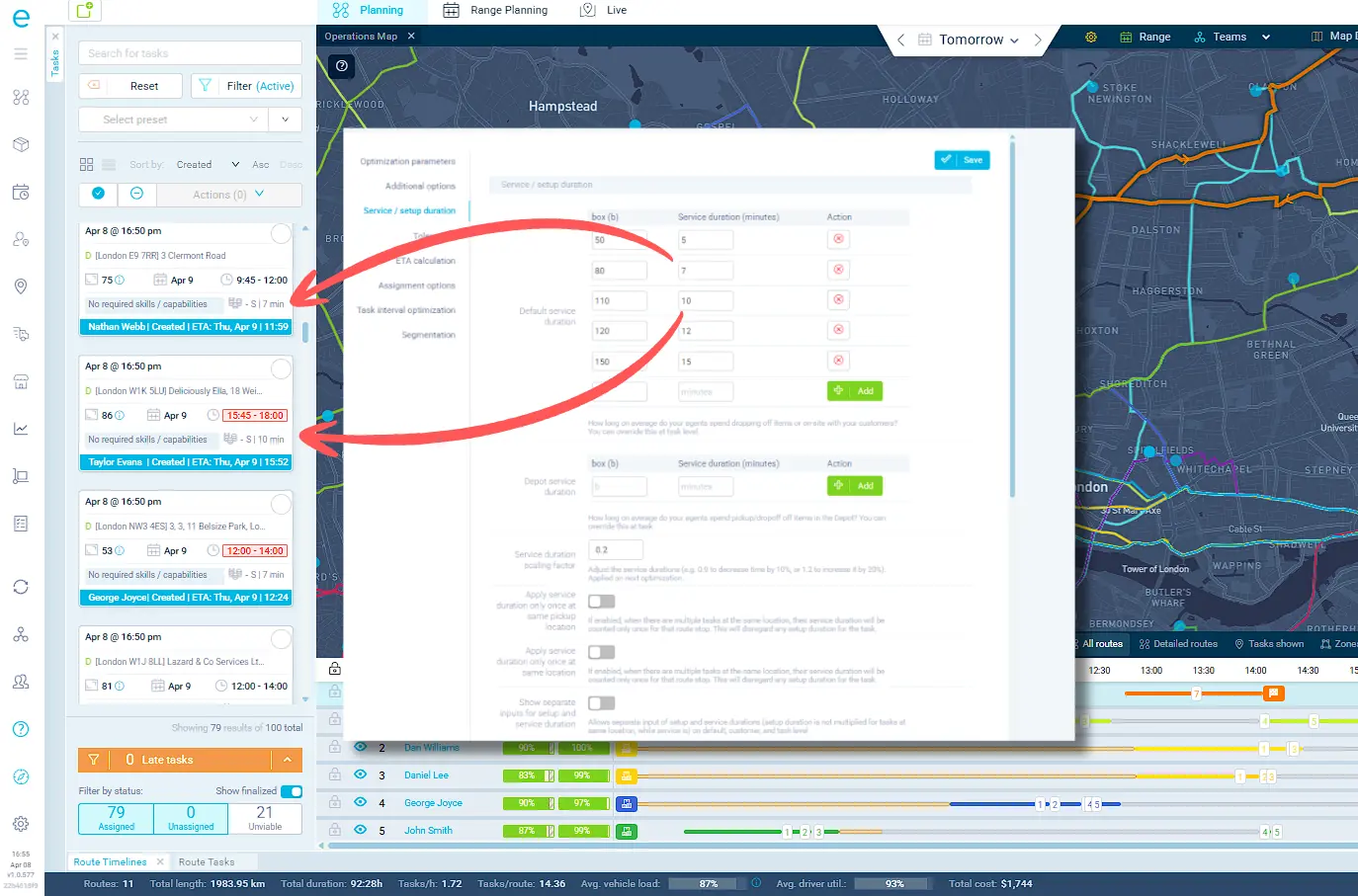The height and width of the screenshot is (896, 1358).
Task: Click the Reset button
Action: 131,86
